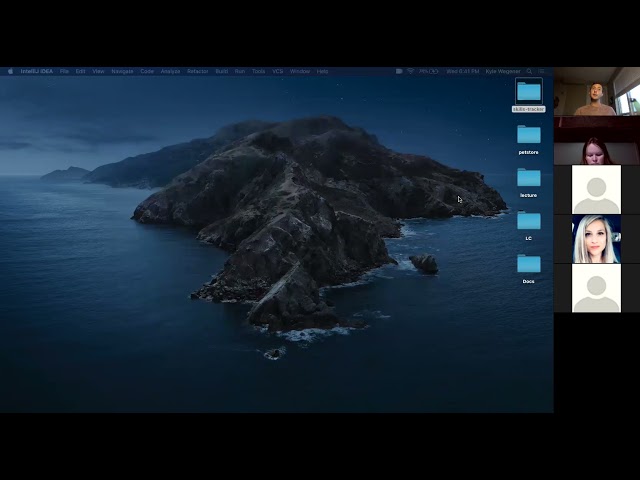Open the Refactor menu

(x=198, y=71)
